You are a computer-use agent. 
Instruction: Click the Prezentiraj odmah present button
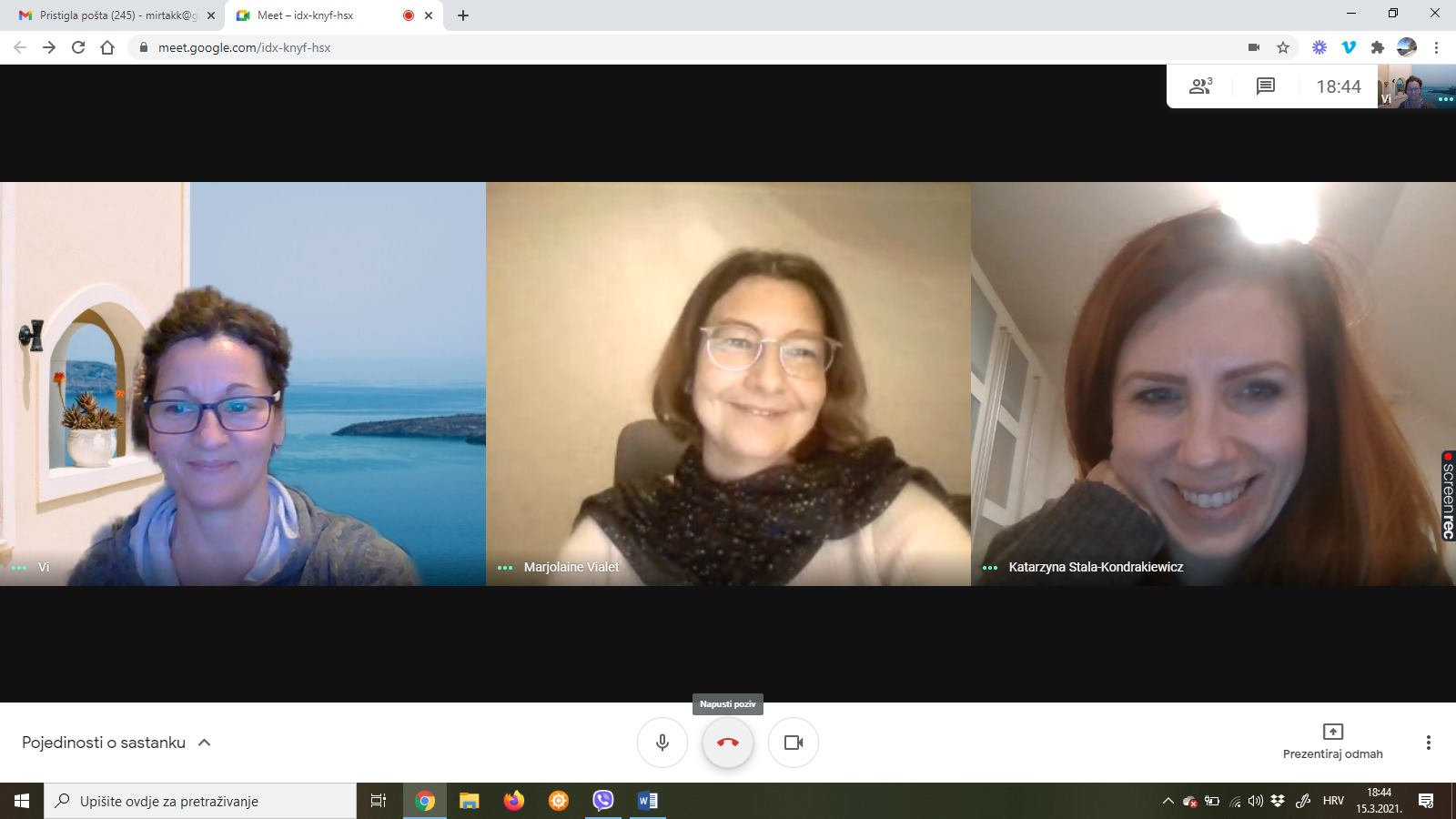(x=1332, y=742)
